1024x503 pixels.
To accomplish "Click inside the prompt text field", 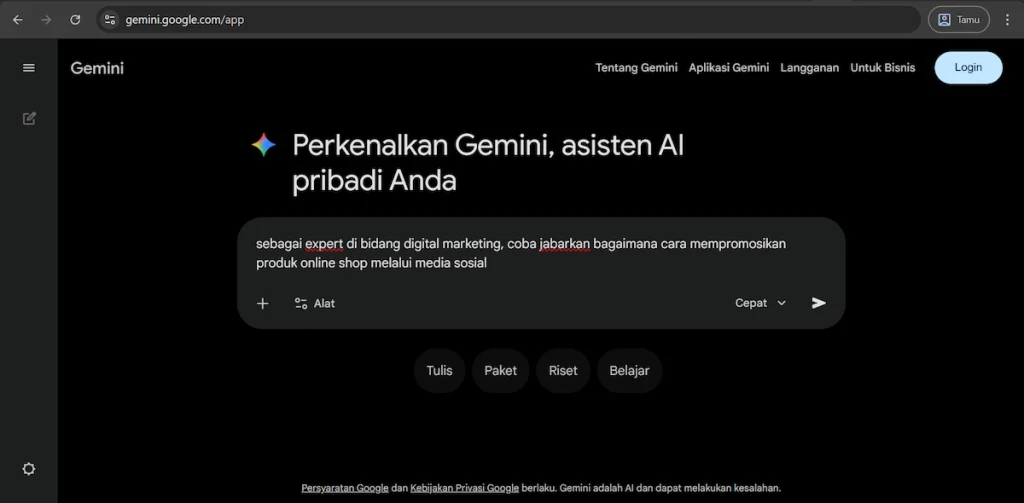I will point(541,253).
